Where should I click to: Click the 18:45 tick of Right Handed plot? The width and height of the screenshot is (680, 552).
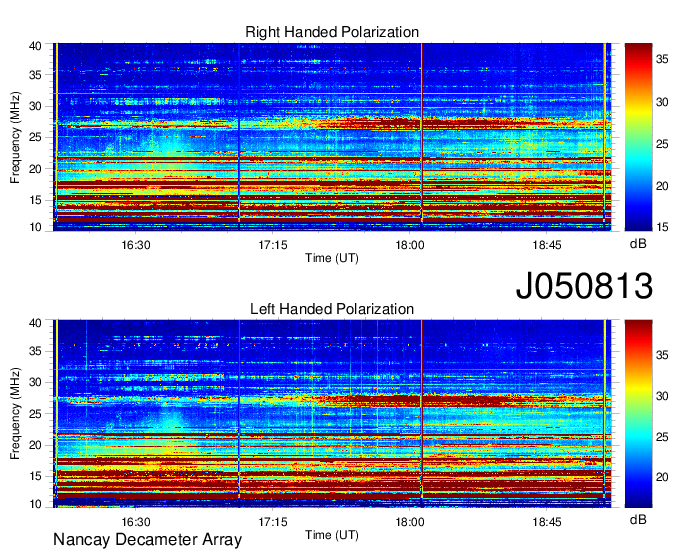coord(547,245)
